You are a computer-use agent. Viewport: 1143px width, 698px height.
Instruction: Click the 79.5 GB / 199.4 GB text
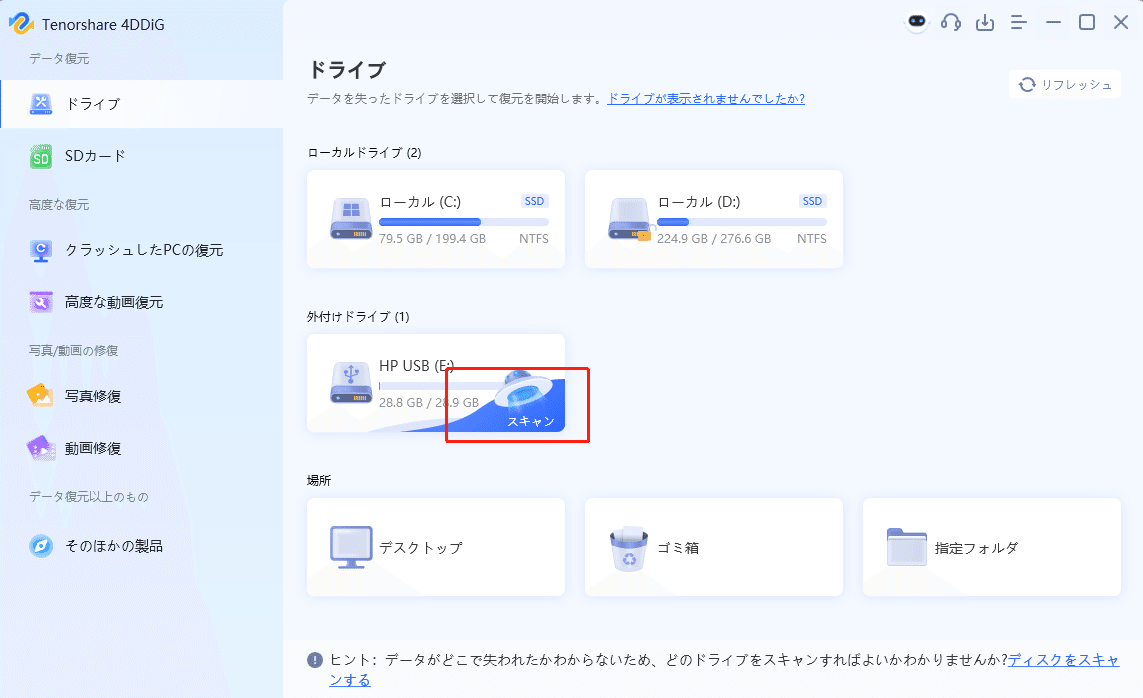[x=432, y=239]
